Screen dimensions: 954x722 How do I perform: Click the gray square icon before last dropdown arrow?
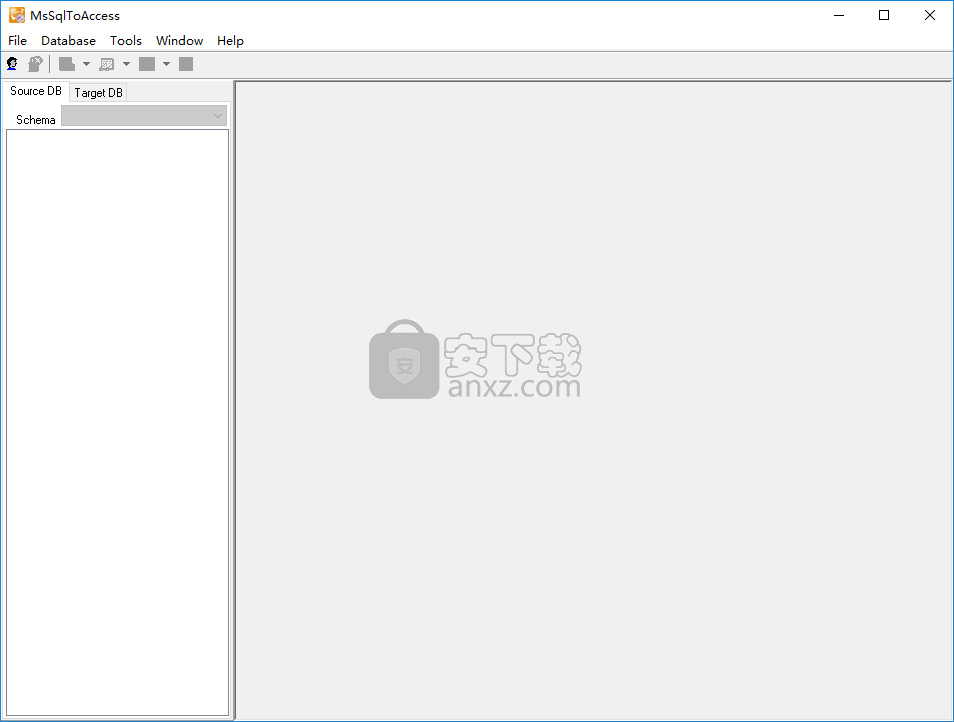click(x=147, y=64)
